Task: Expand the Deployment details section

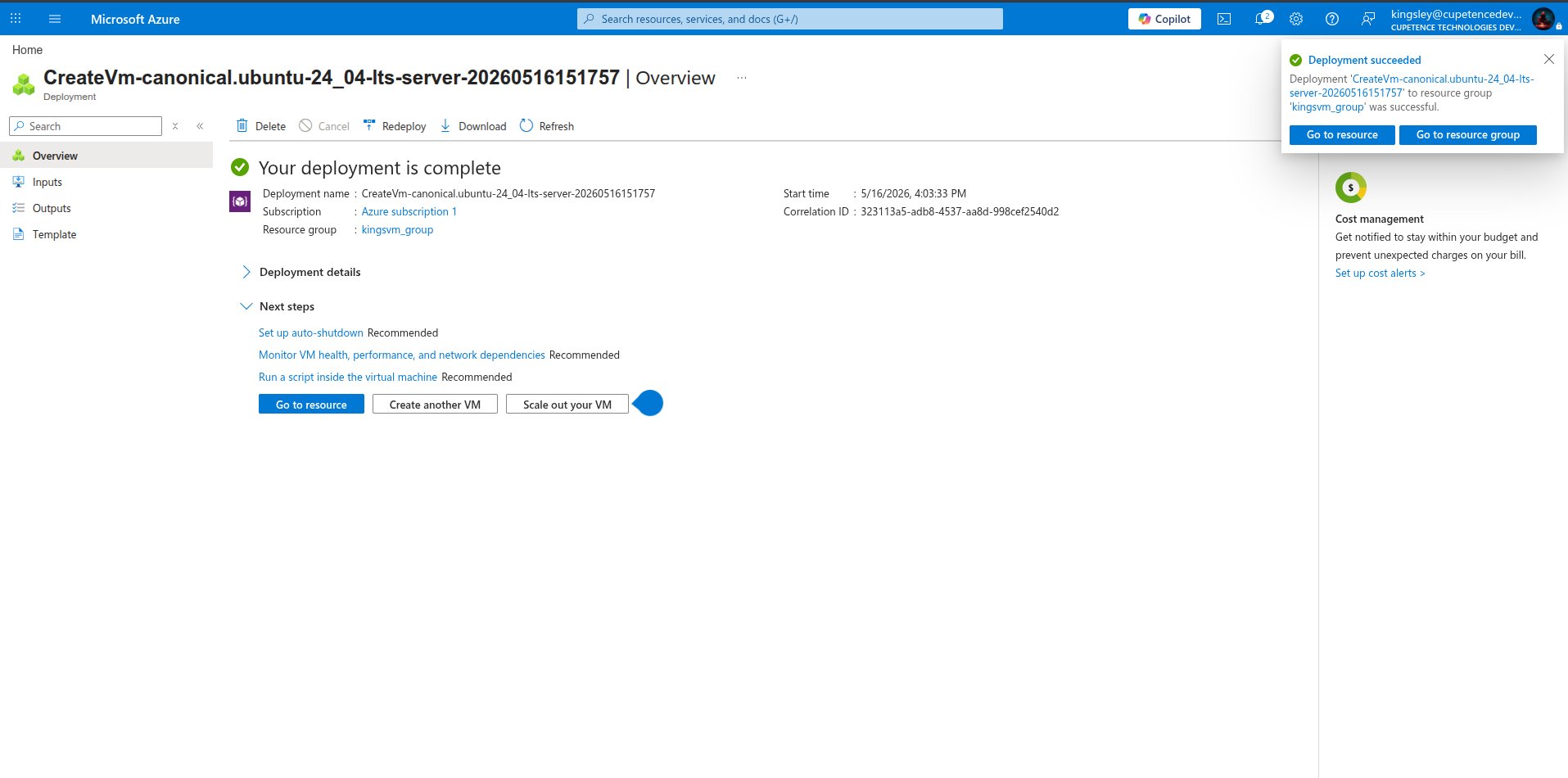Action: pos(301,272)
